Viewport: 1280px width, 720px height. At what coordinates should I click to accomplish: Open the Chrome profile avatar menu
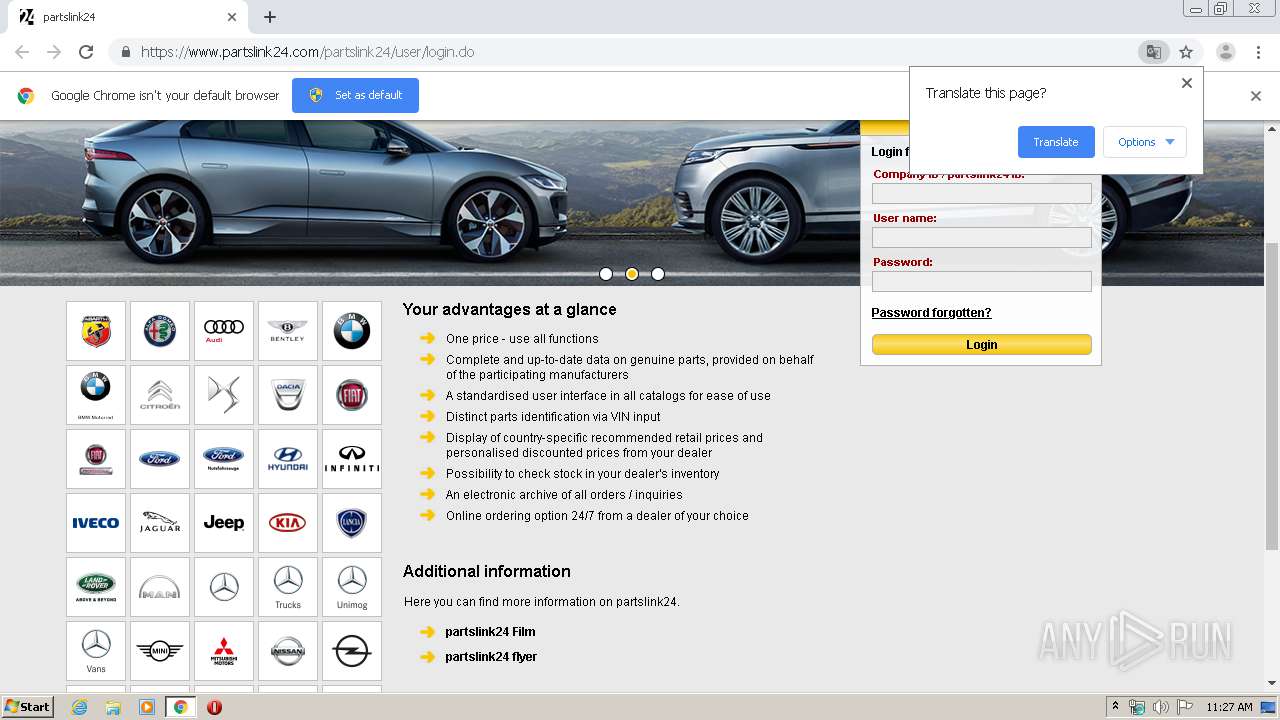tap(1225, 52)
